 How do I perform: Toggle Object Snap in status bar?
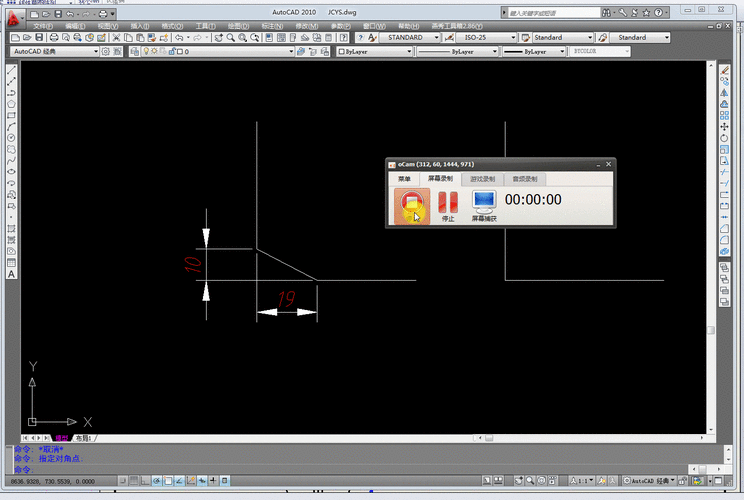[x=168, y=481]
